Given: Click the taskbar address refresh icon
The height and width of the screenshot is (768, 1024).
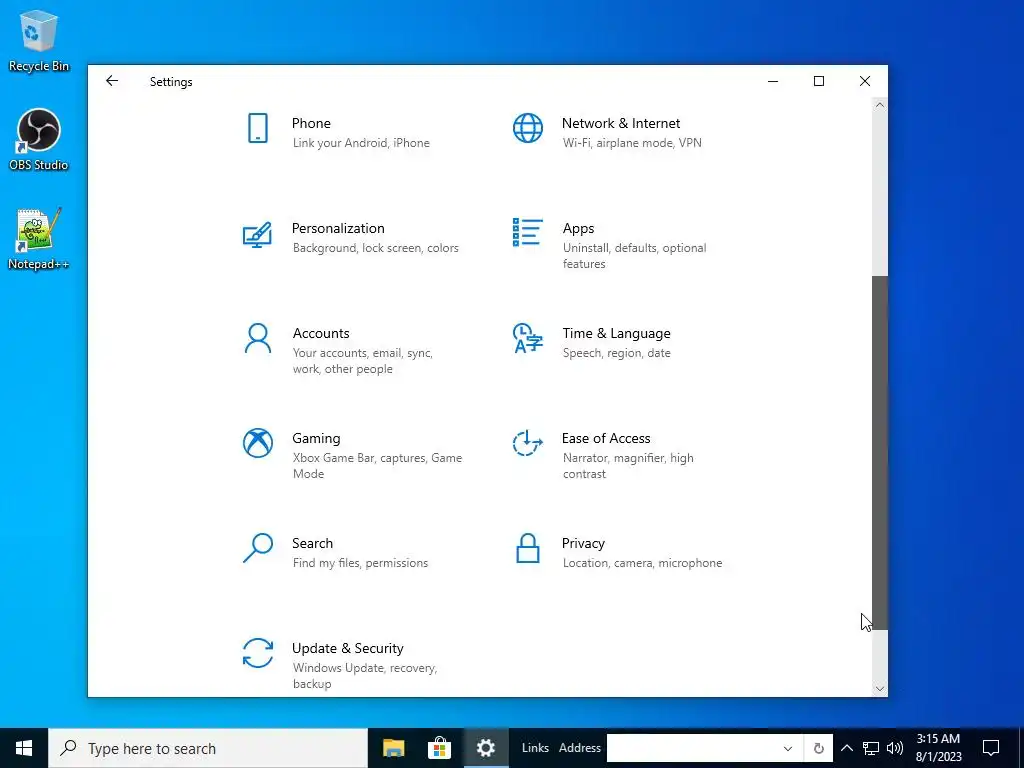Looking at the screenshot, I should pos(818,748).
